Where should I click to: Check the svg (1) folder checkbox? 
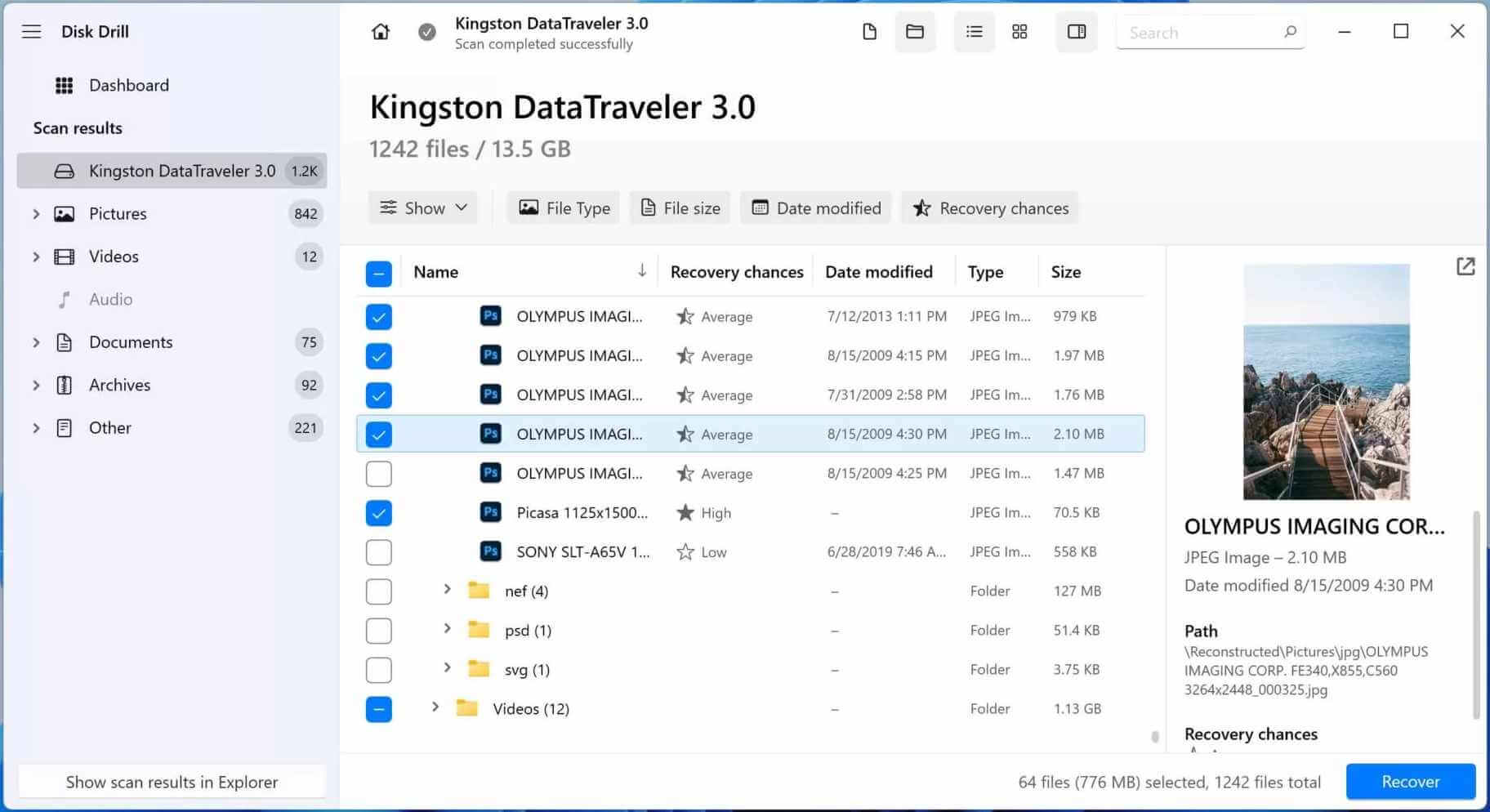coord(379,670)
